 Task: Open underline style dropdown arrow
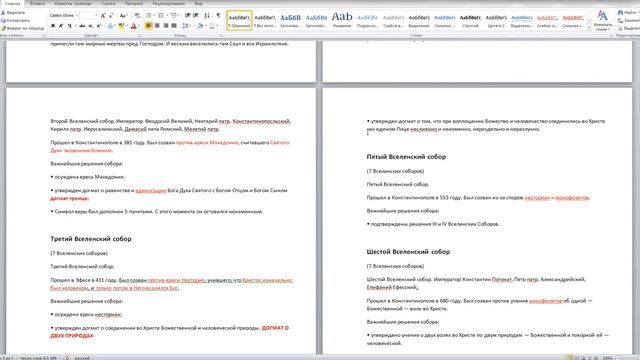point(76,26)
